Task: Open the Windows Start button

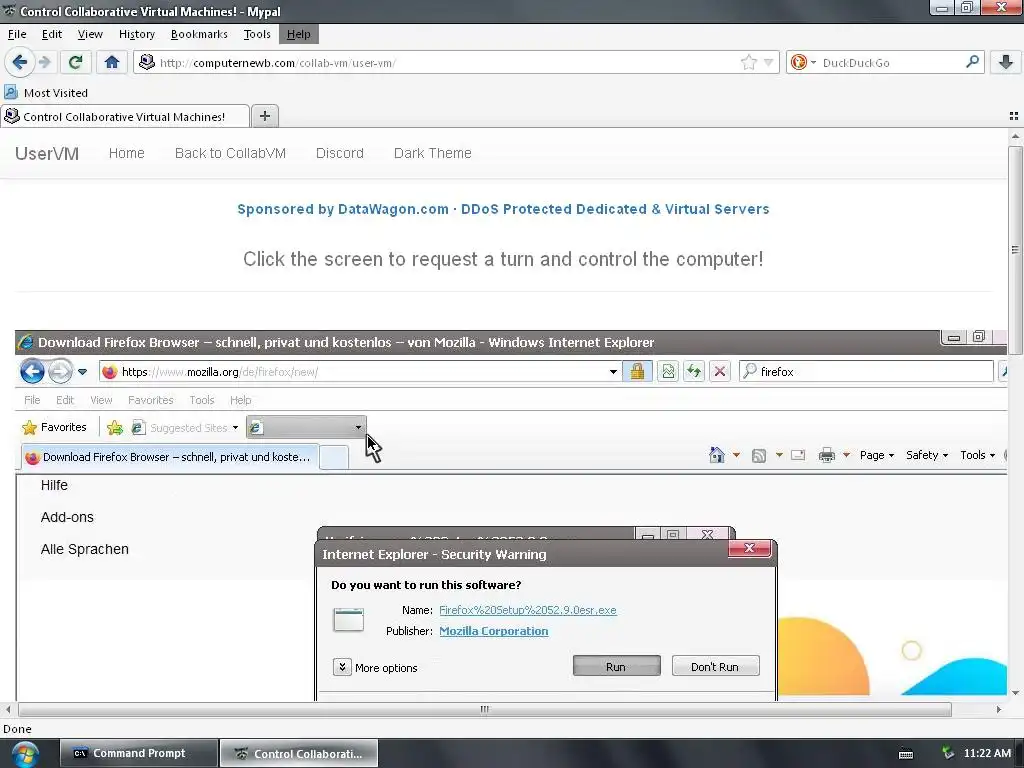Action: click(24, 754)
